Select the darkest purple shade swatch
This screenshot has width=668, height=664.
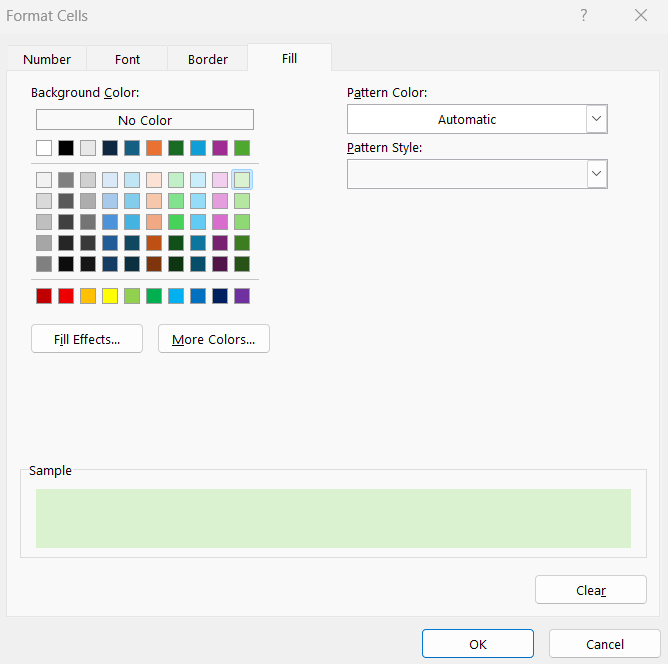tap(220, 264)
